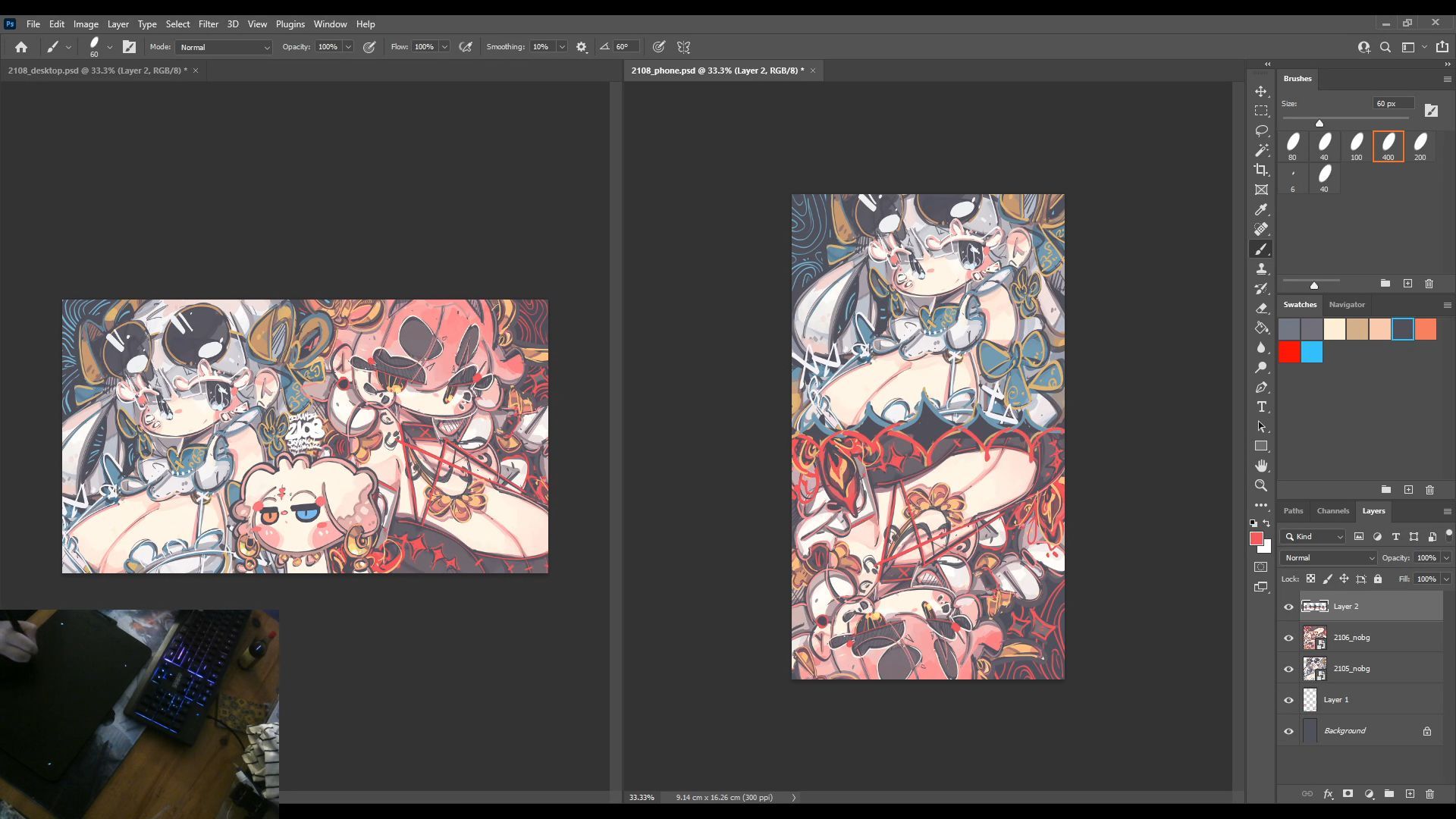Open Layers panel Opacity dropdown
This screenshot has height=819, width=1456.
[1446, 557]
